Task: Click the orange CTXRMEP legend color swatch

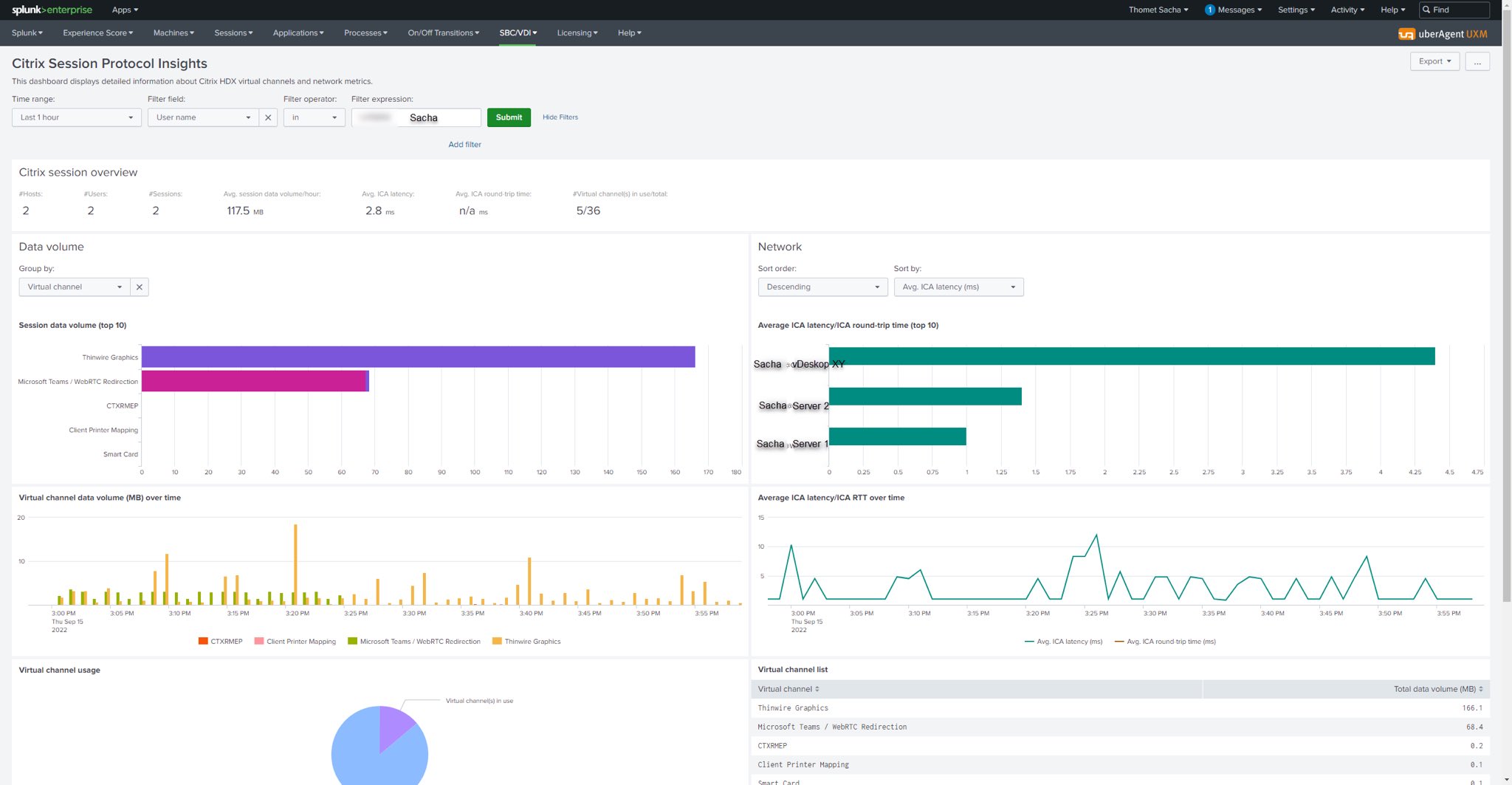Action: 202,641
